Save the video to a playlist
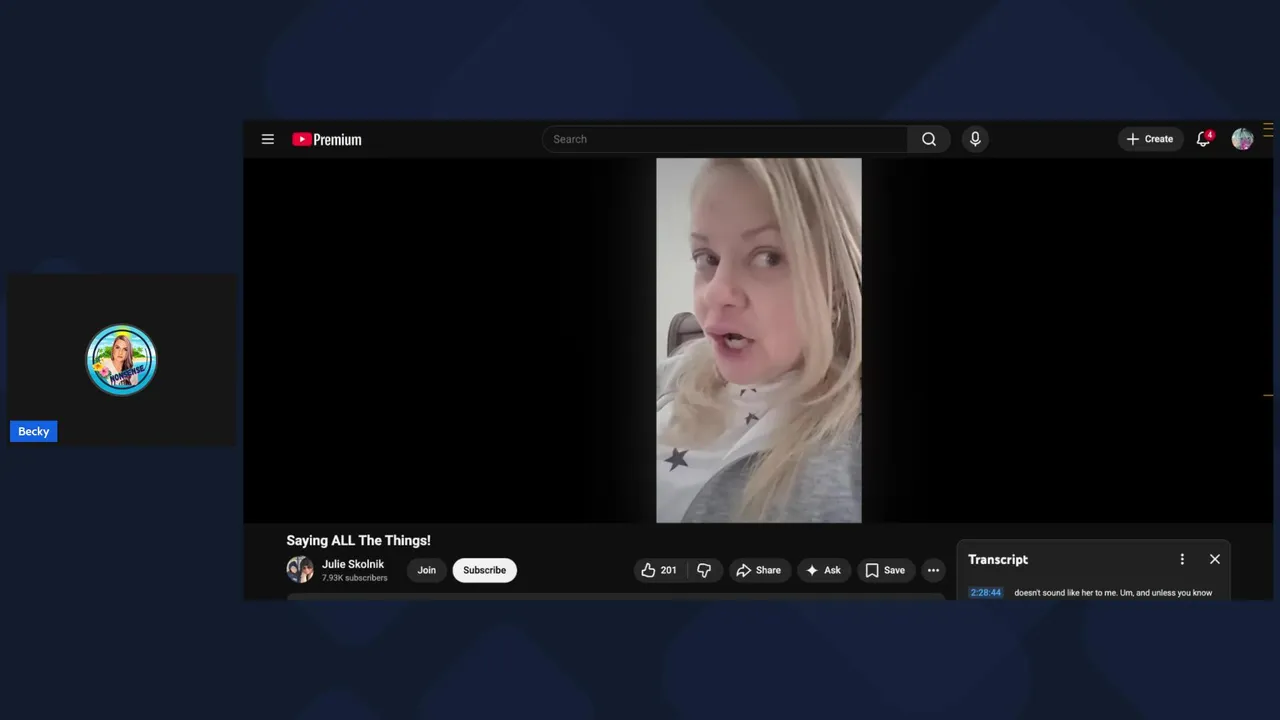Screen dimensions: 1280x720 (885, 570)
